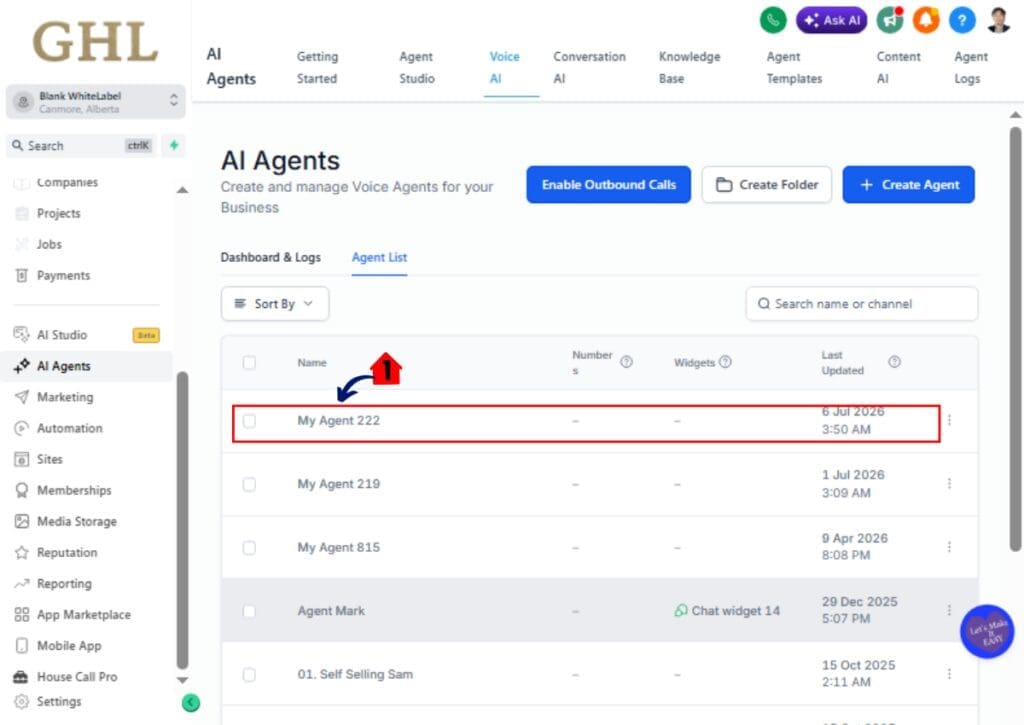Open the user profile avatar

999,20
